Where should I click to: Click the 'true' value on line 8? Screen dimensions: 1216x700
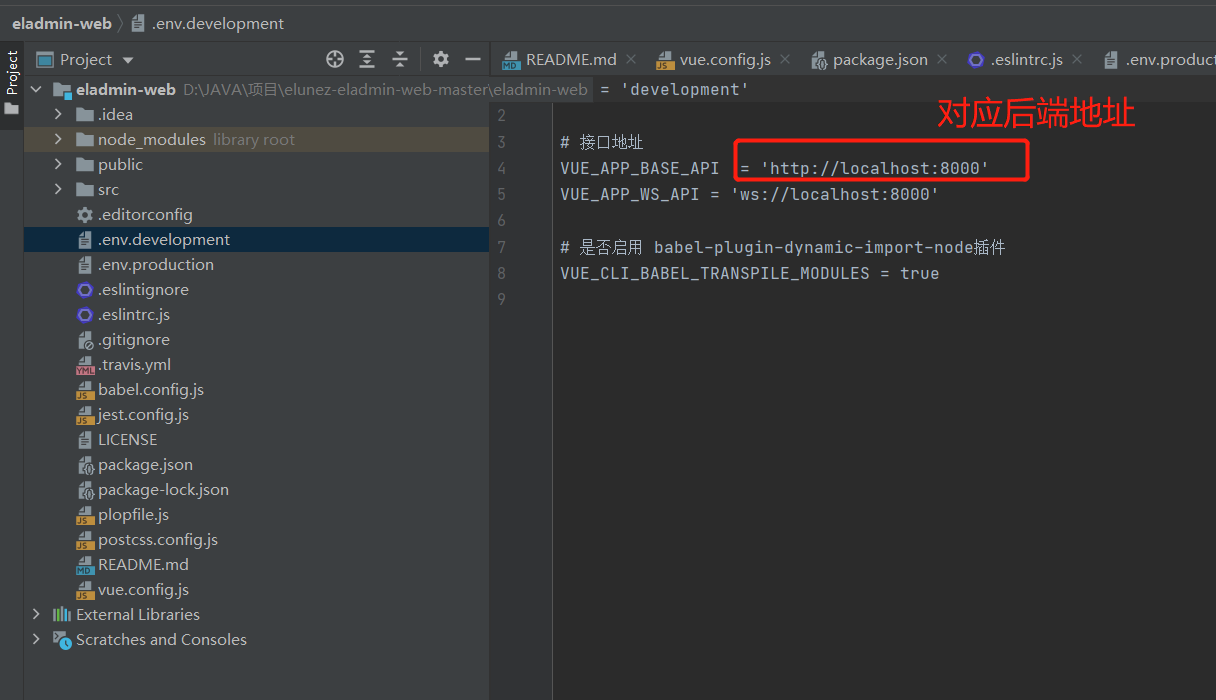coord(920,273)
